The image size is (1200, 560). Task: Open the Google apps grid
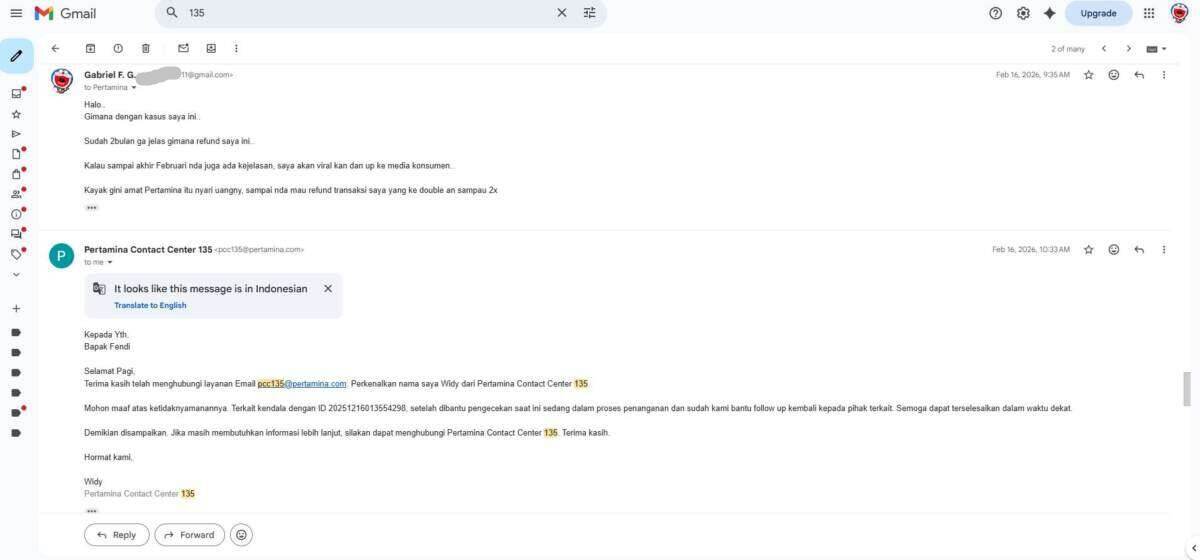coord(1149,13)
